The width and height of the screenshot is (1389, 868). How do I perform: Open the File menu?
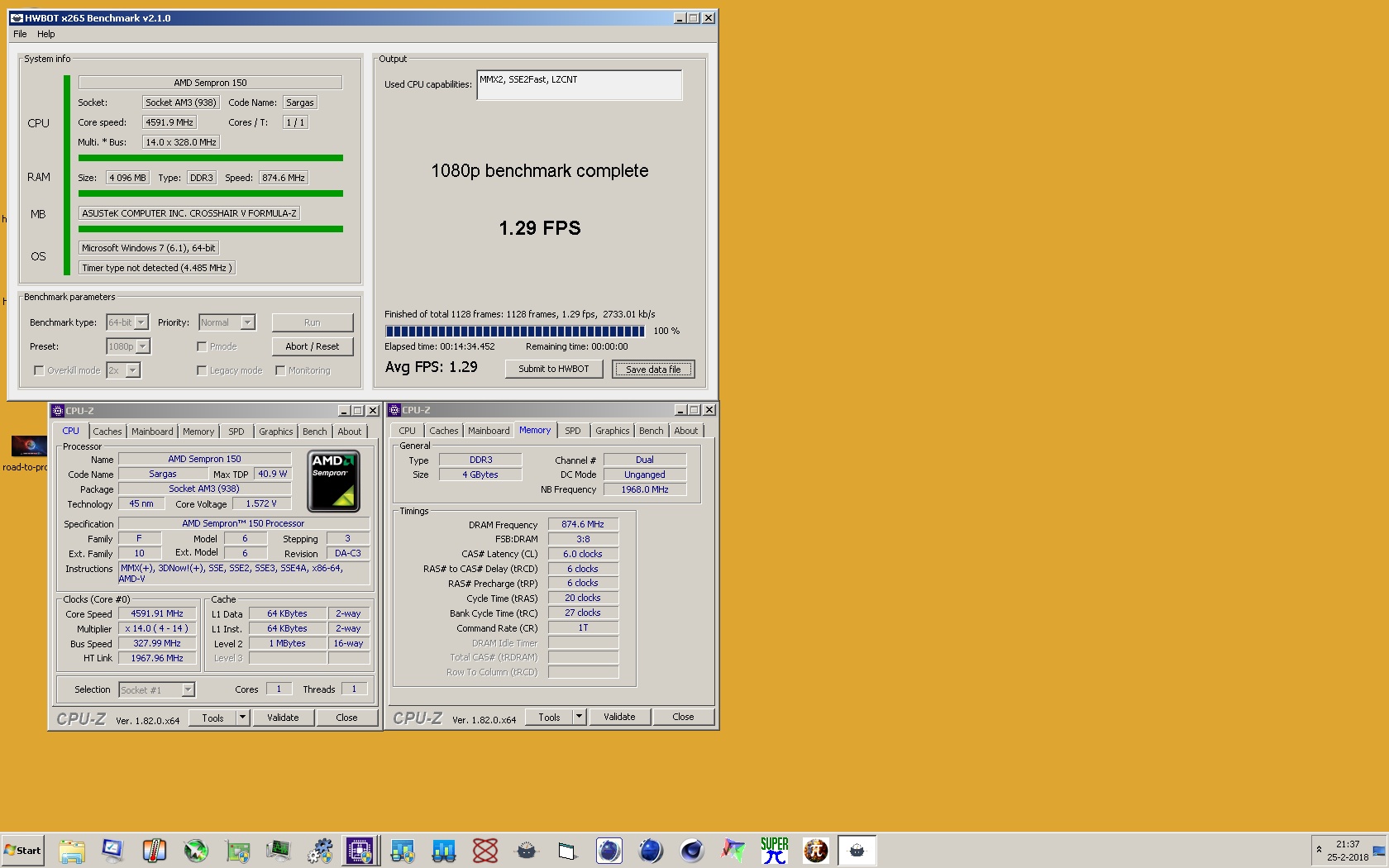tap(20, 34)
